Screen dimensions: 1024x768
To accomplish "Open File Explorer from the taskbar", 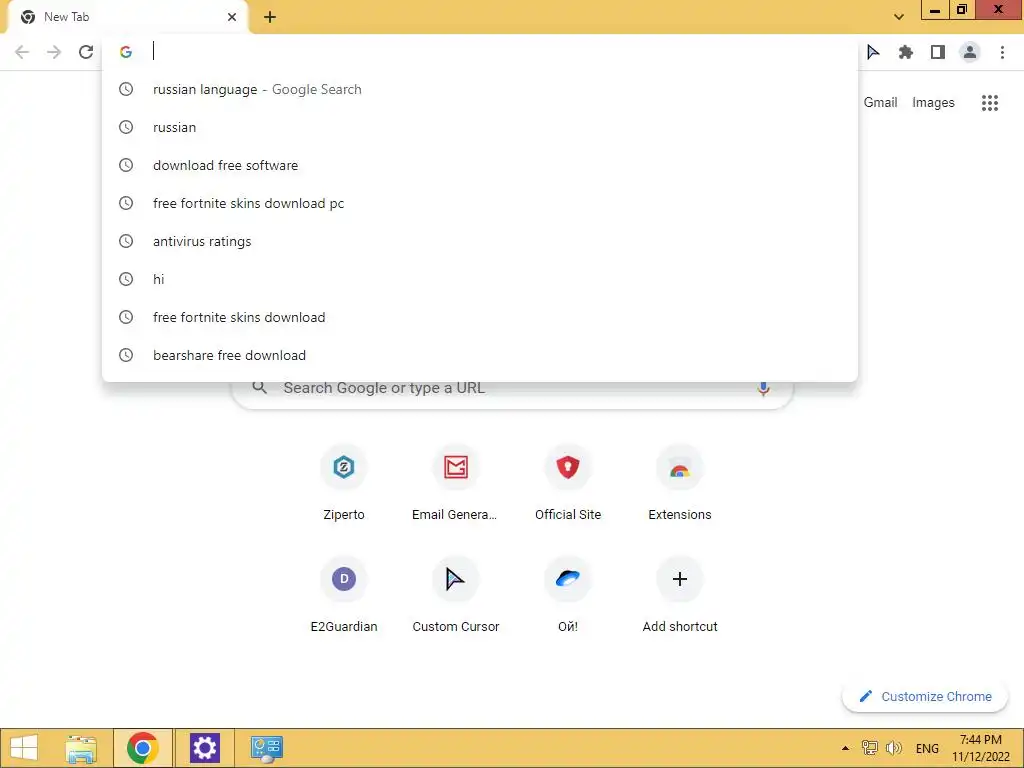I will 81,748.
